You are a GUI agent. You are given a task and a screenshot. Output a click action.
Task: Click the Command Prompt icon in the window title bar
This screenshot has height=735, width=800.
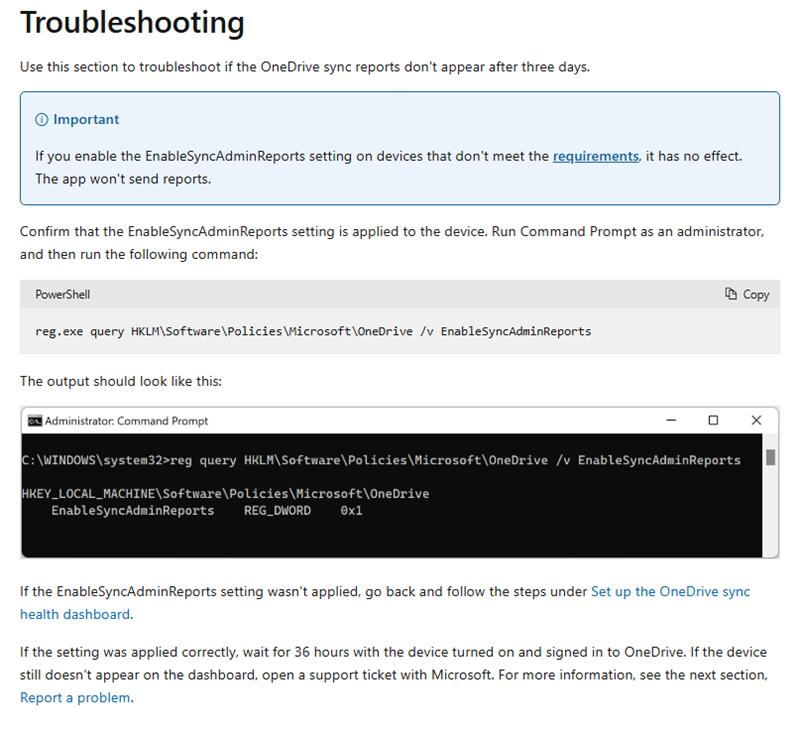click(35, 421)
